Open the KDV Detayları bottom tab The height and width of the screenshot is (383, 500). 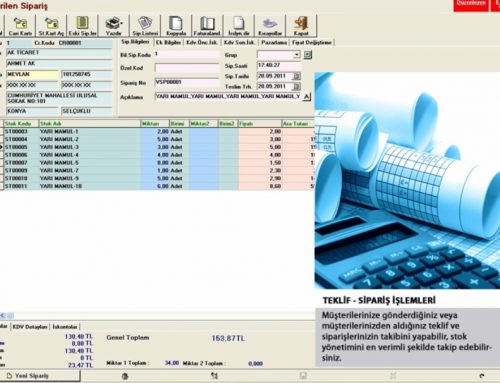coord(30,327)
